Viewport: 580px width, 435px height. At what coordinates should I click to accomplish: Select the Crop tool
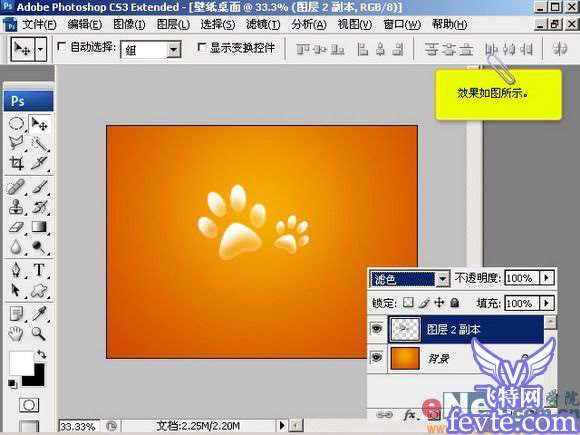[x=16, y=163]
